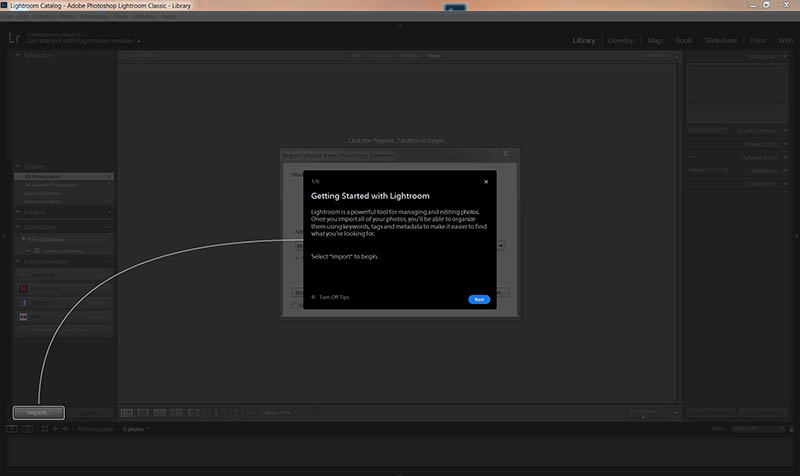Click the Facebook publish service icon
Screen dimensions: 800x476
(x=23, y=303)
